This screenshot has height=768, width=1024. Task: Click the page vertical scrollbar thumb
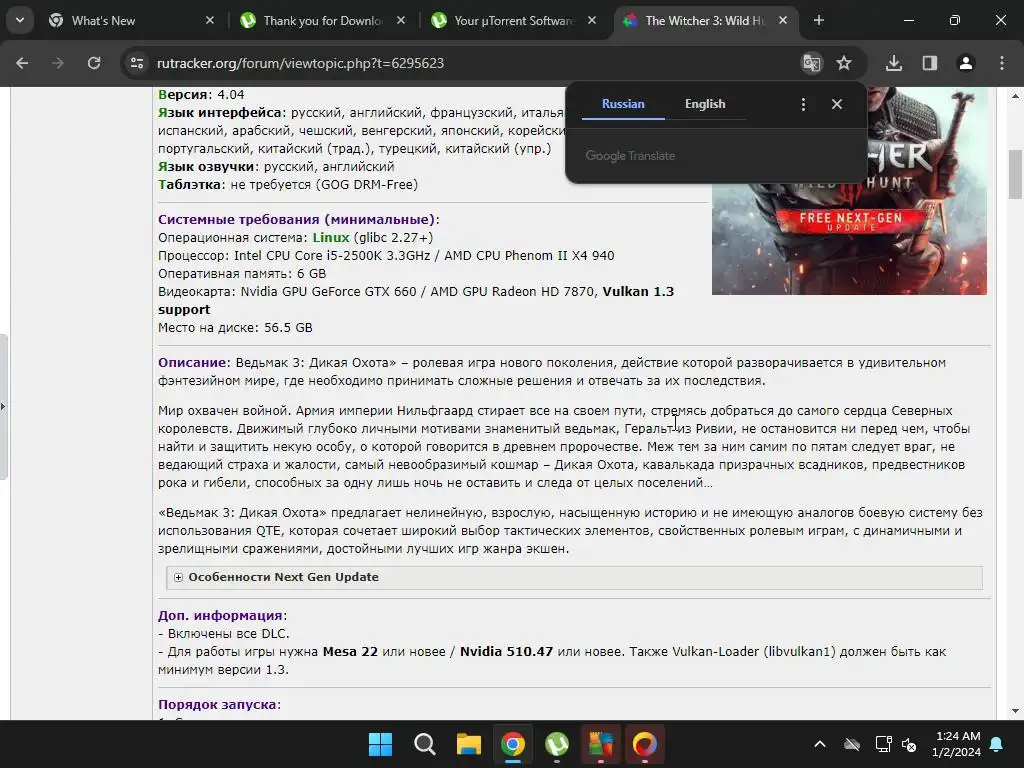[1015, 174]
